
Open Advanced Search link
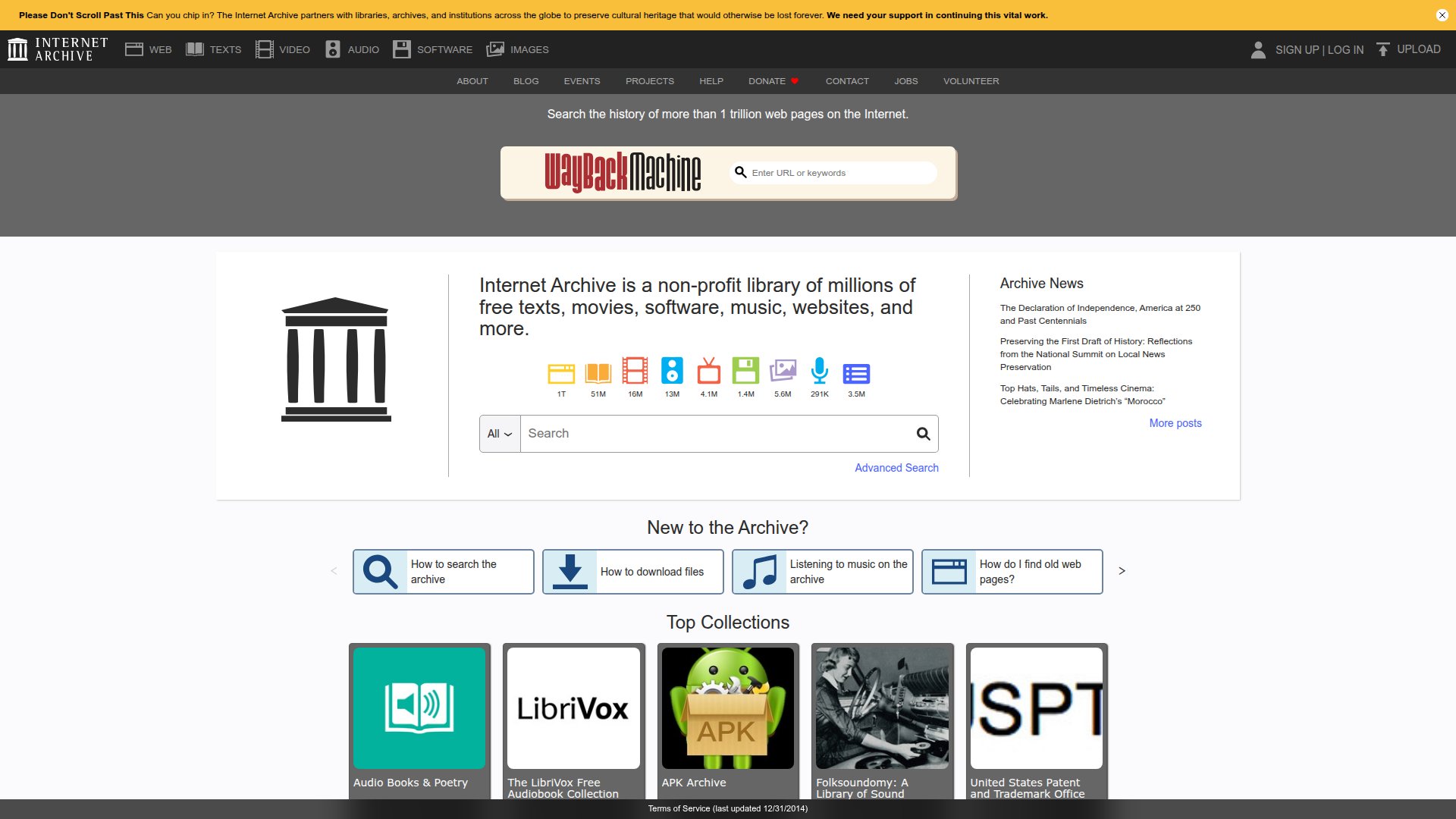pos(897,468)
